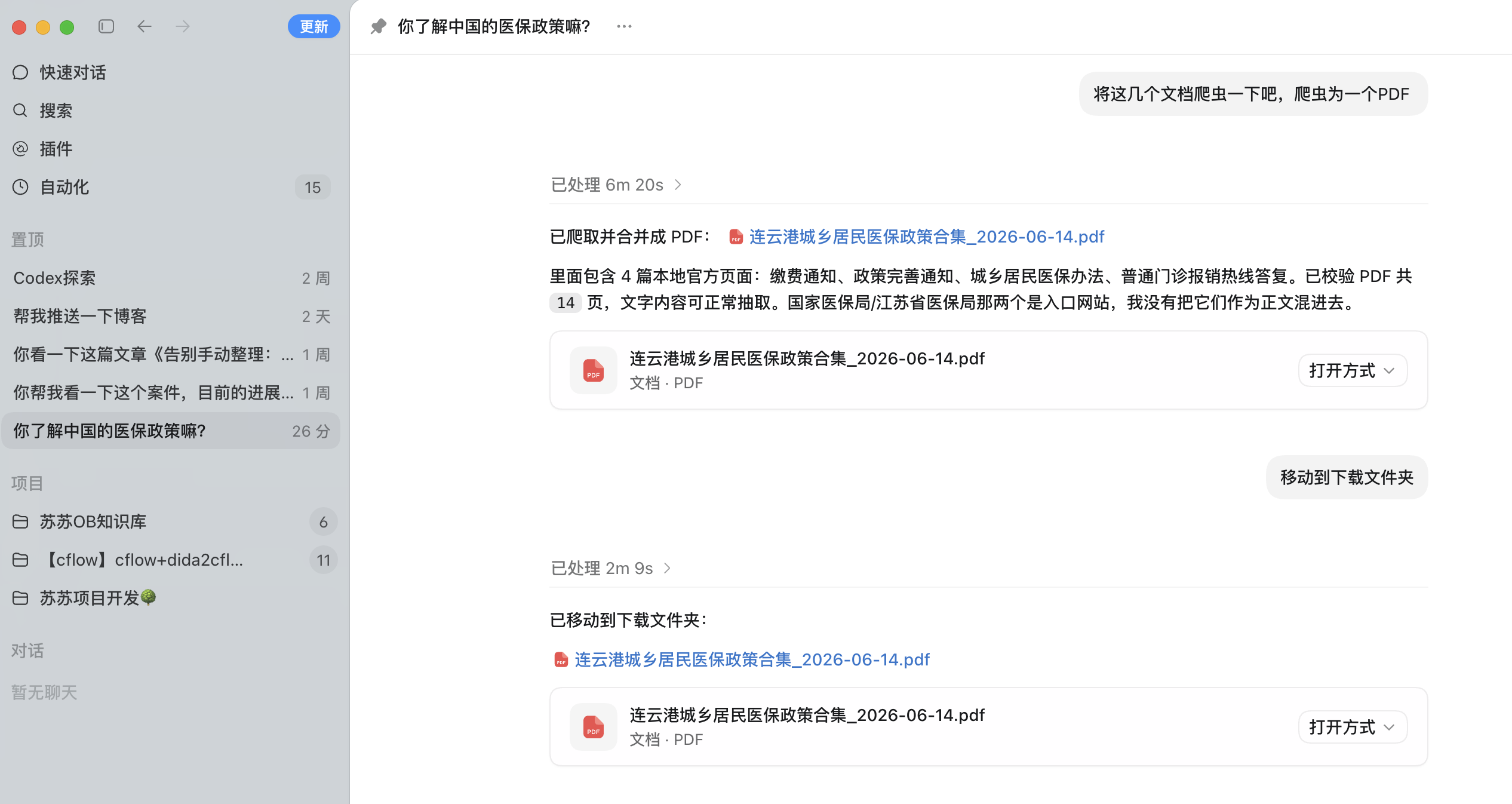Toggle the sidebar panel icon
The image size is (1512, 804).
point(106,26)
